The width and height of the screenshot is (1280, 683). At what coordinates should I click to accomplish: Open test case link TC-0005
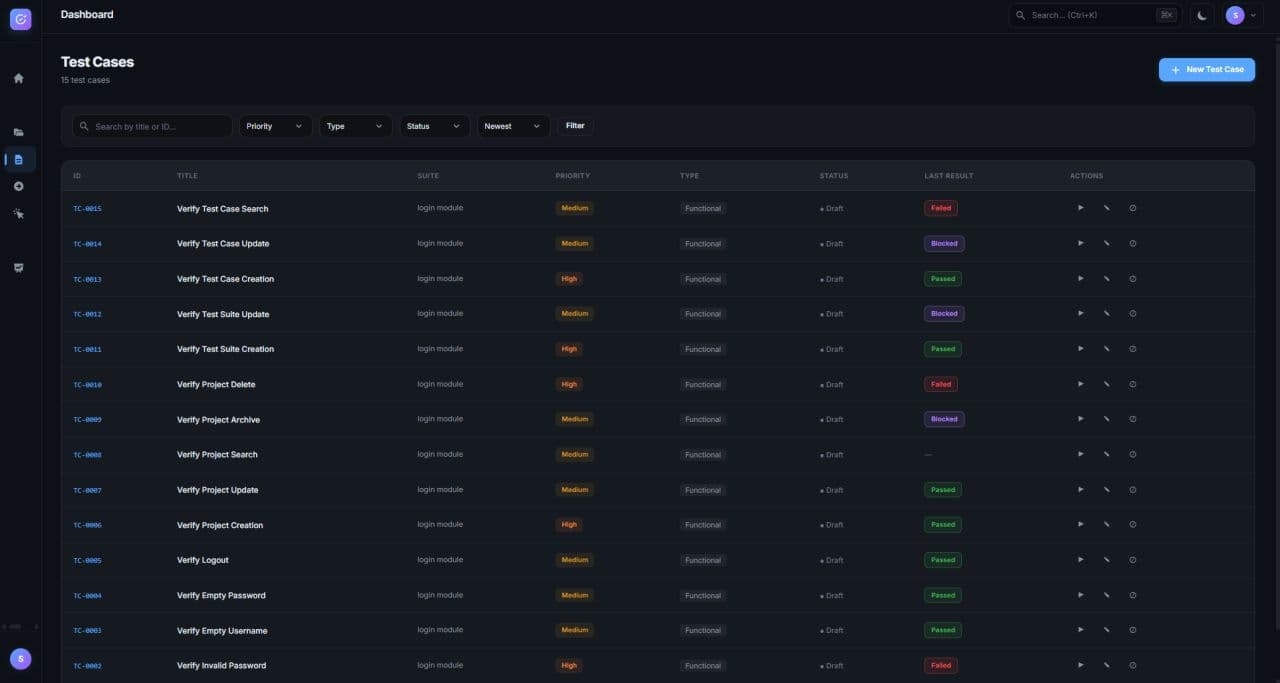tap(87, 560)
